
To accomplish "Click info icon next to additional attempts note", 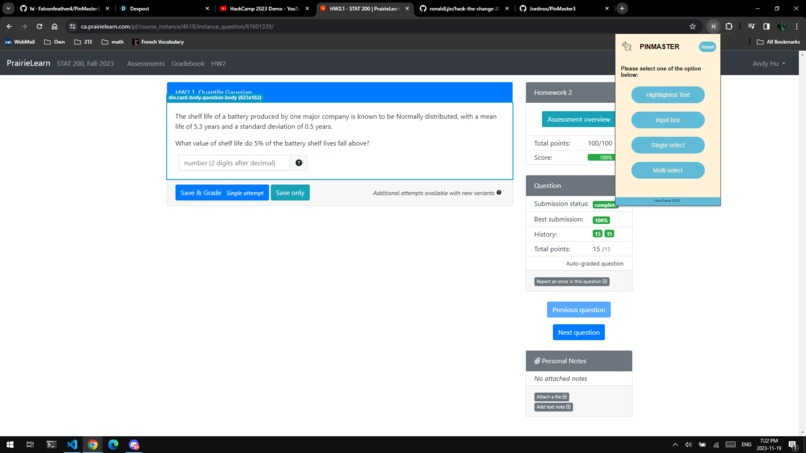I will (499, 192).
